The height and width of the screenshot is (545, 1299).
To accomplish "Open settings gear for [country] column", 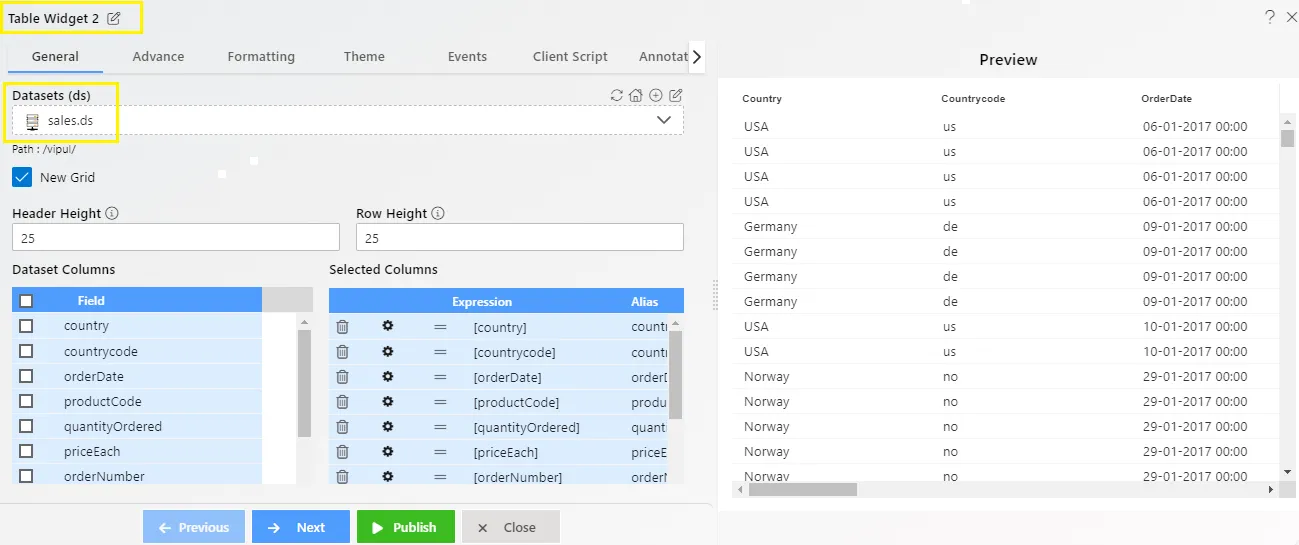I will [x=388, y=326].
